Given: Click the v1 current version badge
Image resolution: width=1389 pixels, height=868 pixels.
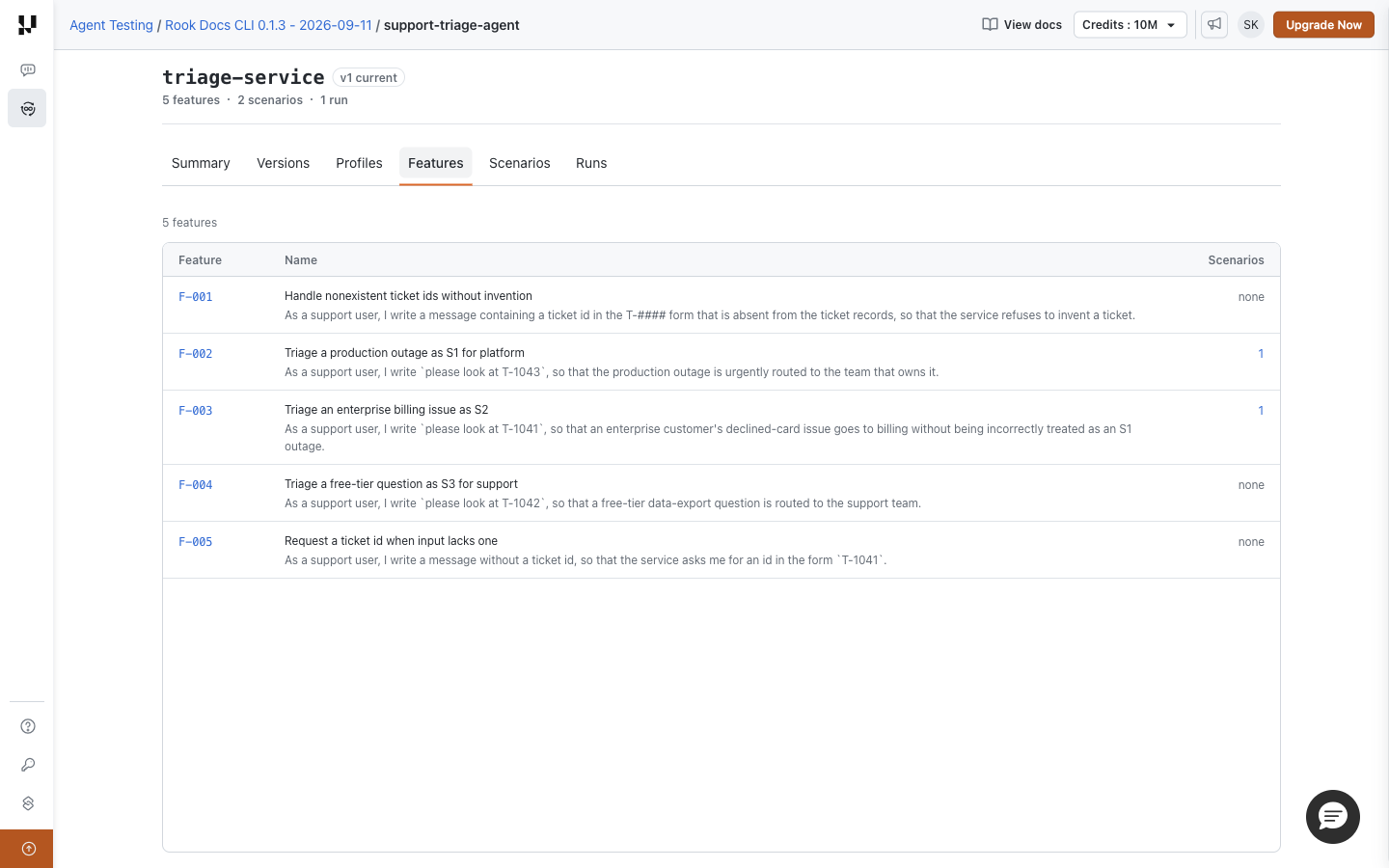Looking at the screenshot, I should coord(368,78).
